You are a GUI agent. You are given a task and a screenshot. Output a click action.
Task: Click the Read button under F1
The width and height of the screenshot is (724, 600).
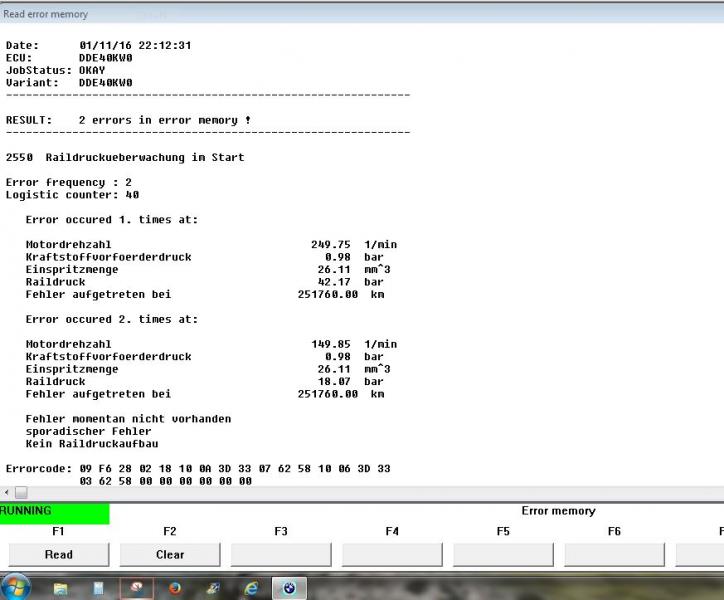pyautogui.click(x=58, y=554)
